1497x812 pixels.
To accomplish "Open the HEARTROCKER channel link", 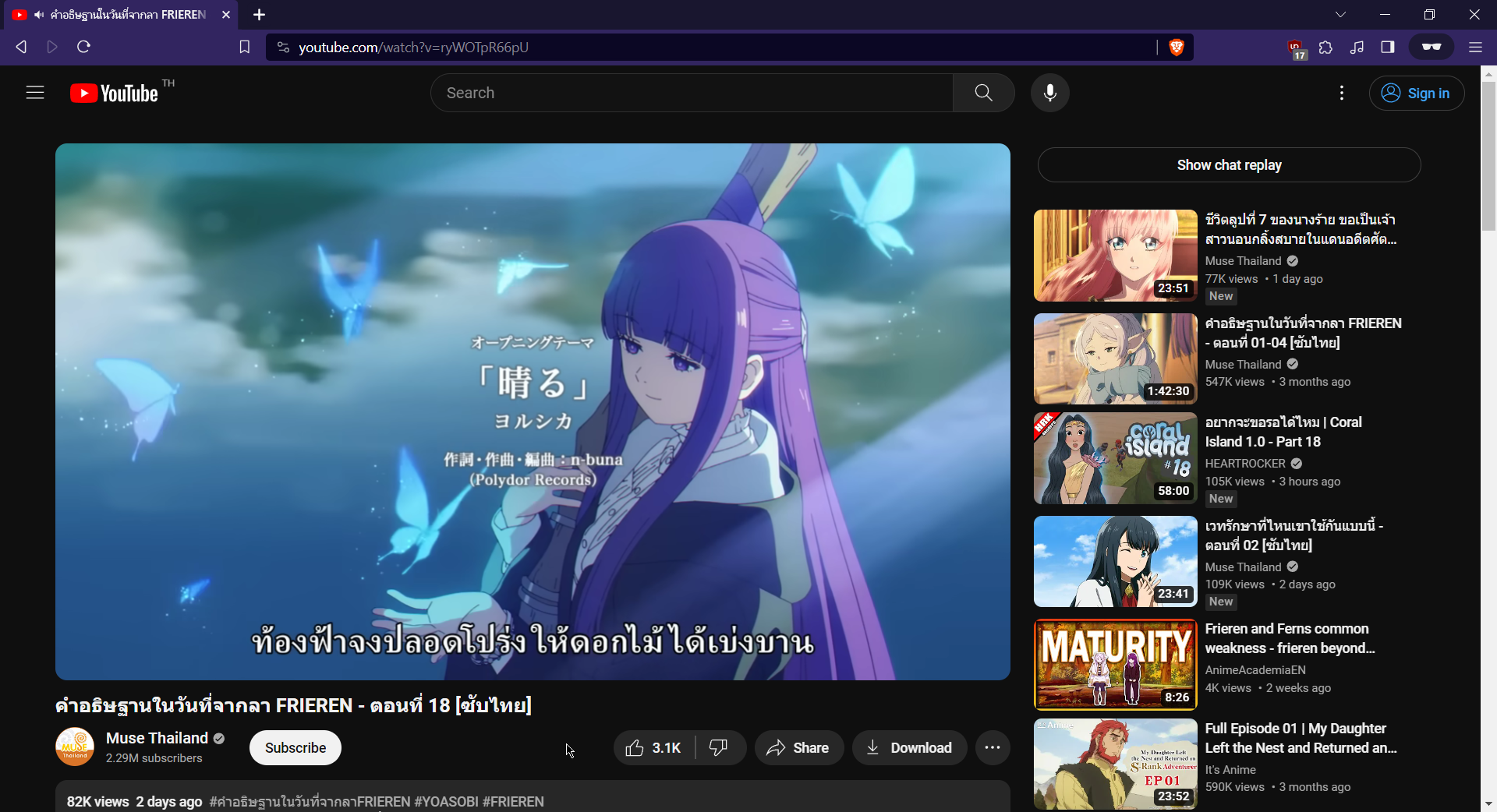I will [1245, 464].
